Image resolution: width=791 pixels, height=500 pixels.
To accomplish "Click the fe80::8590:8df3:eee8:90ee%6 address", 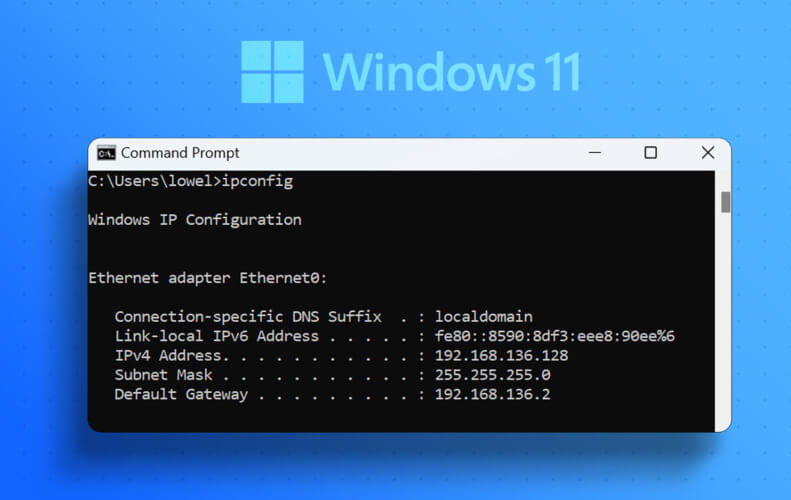I will tap(554, 336).
